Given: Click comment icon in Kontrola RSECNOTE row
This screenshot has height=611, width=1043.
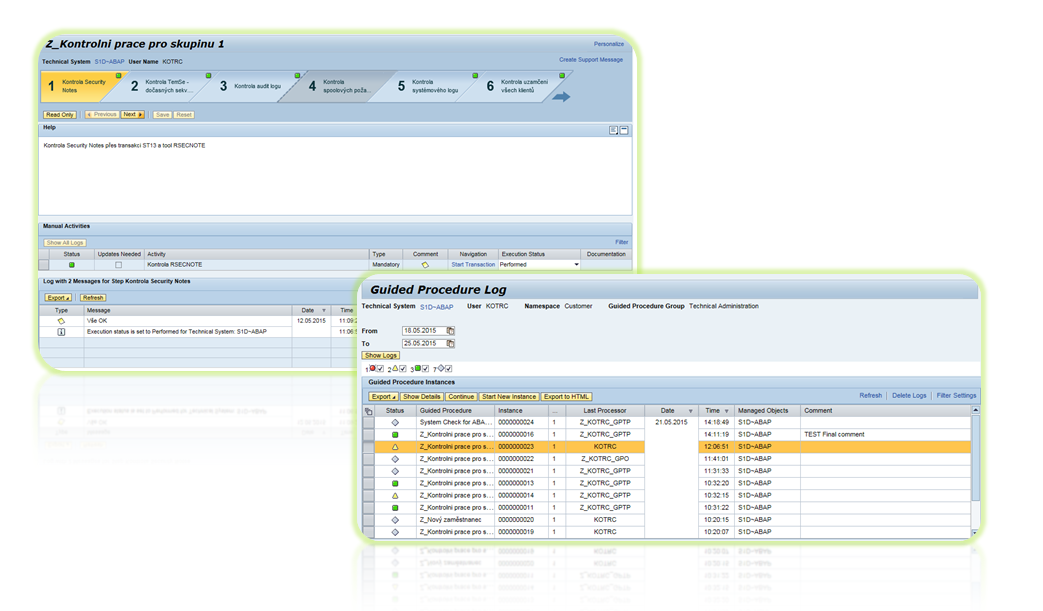Looking at the screenshot, I should 425,265.
